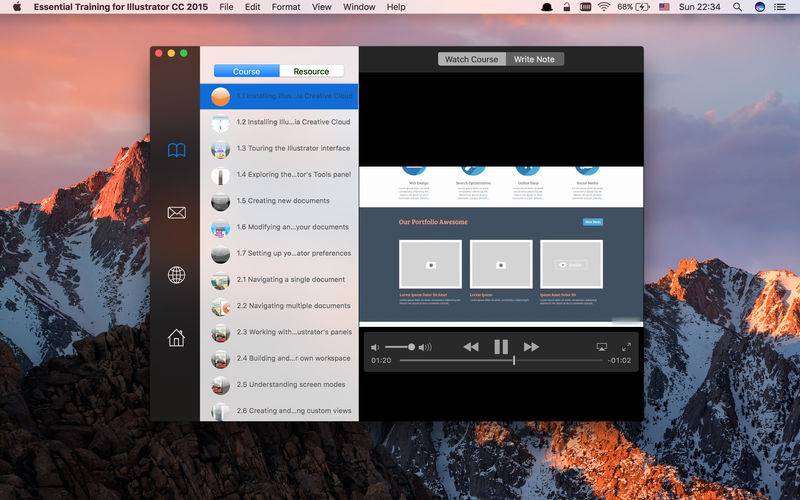Select lesson 2.3 Working with...ustrator's panels
Image resolution: width=800 pixels, height=500 pixels.
click(279, 333)
